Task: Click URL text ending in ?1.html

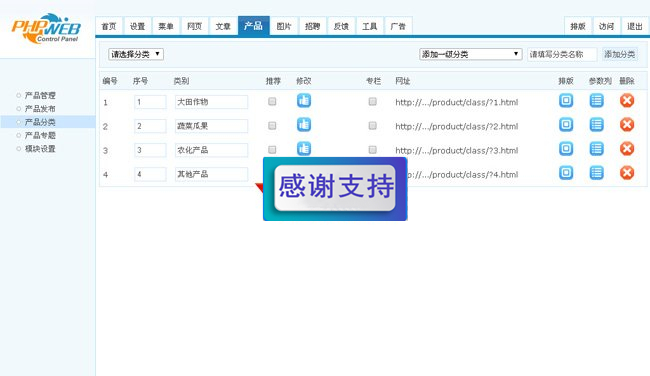Action: (456, 102)
